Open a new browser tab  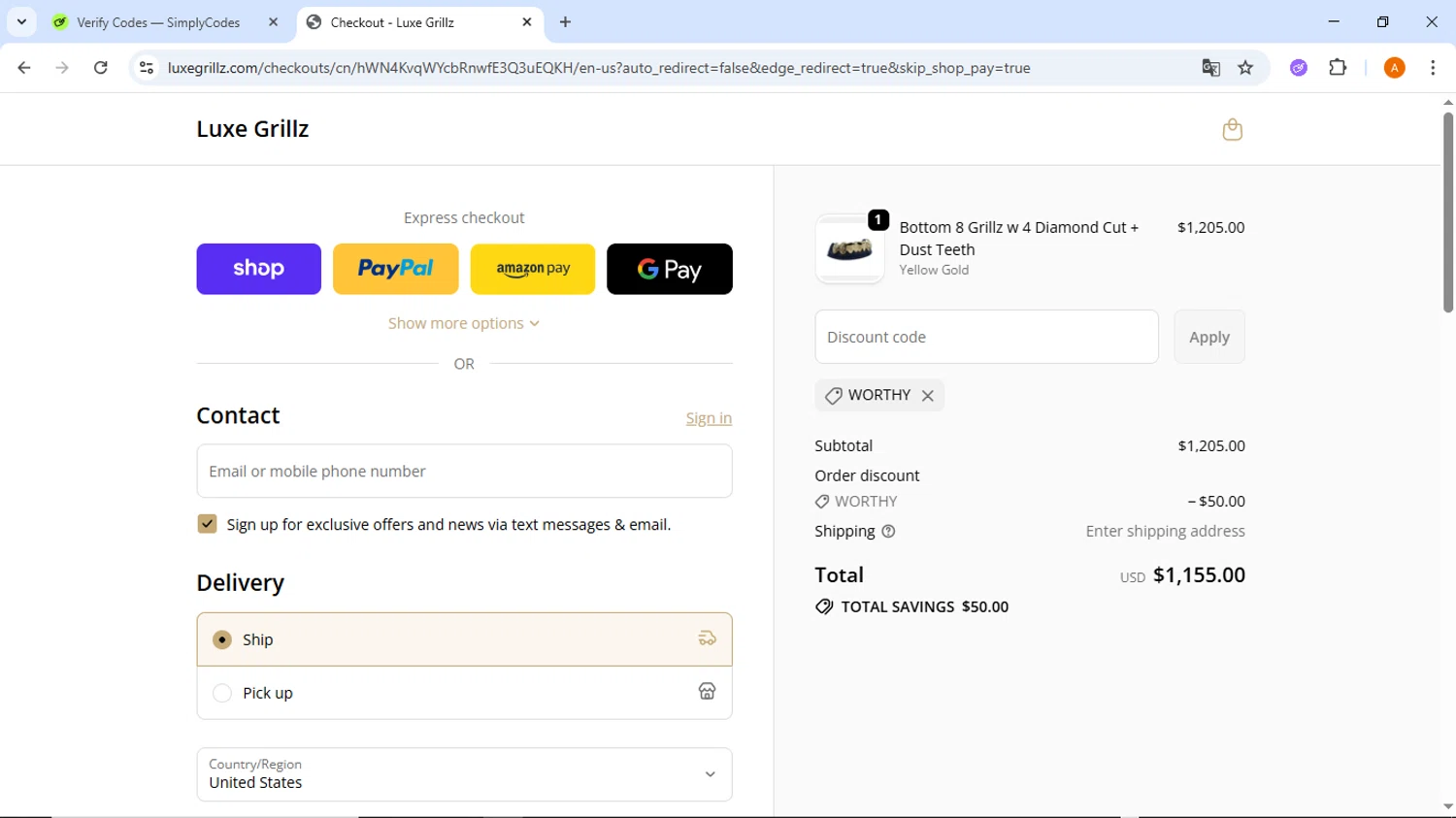tap(566, 21)
